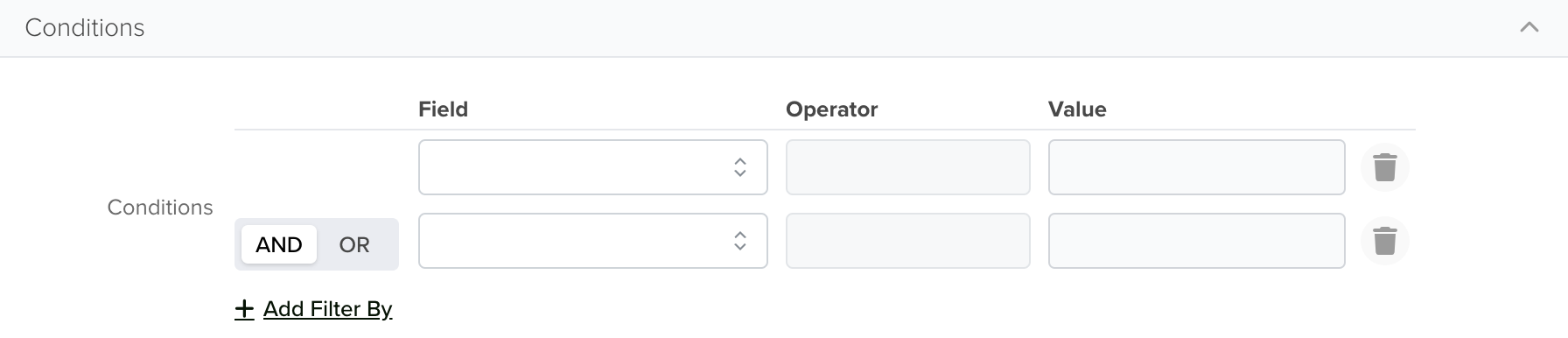The width and height of the screenshot is (1568, 338).
Task: Click the Add Filter By link
Action: pyautogui.click(x=327, y=309)
